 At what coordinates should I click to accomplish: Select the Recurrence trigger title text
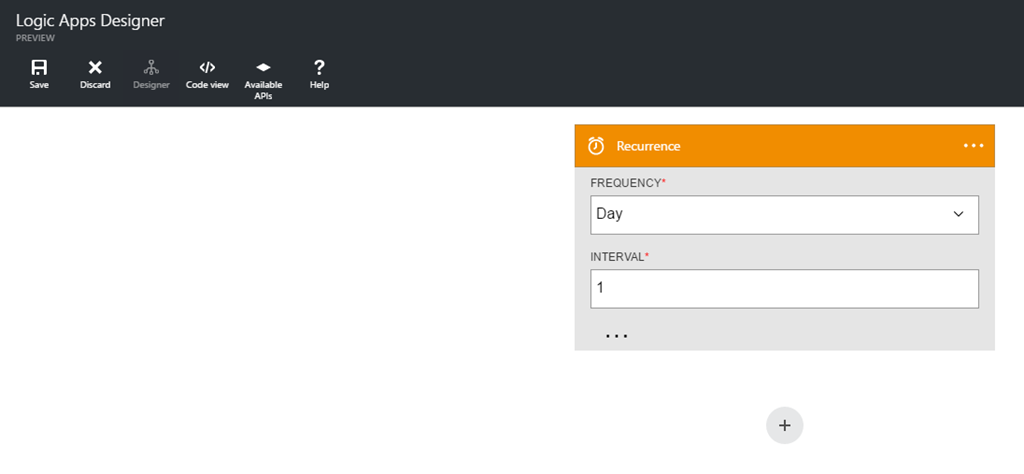coord(648,146)
